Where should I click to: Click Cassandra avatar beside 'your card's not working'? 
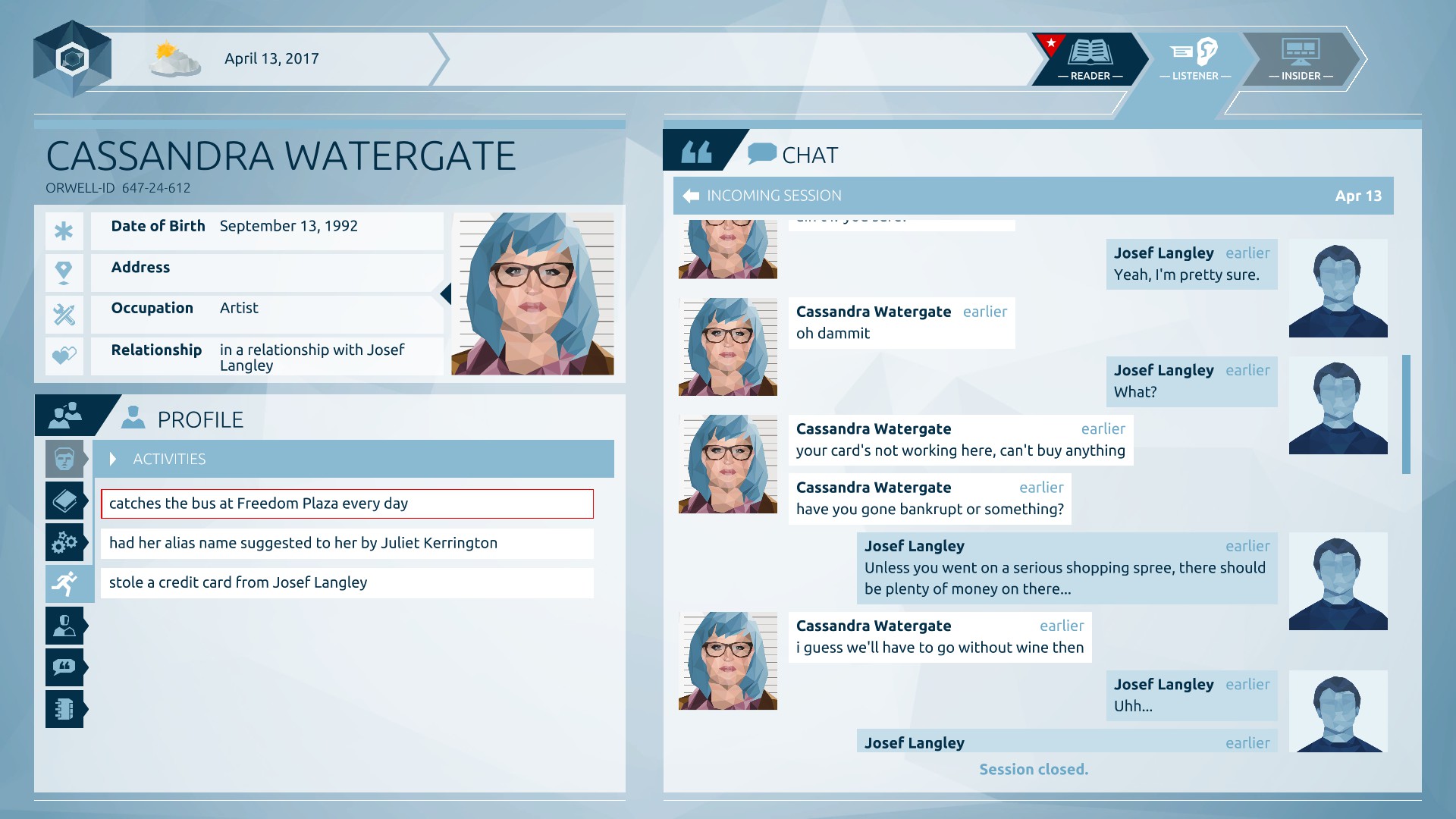click(728, 464)
